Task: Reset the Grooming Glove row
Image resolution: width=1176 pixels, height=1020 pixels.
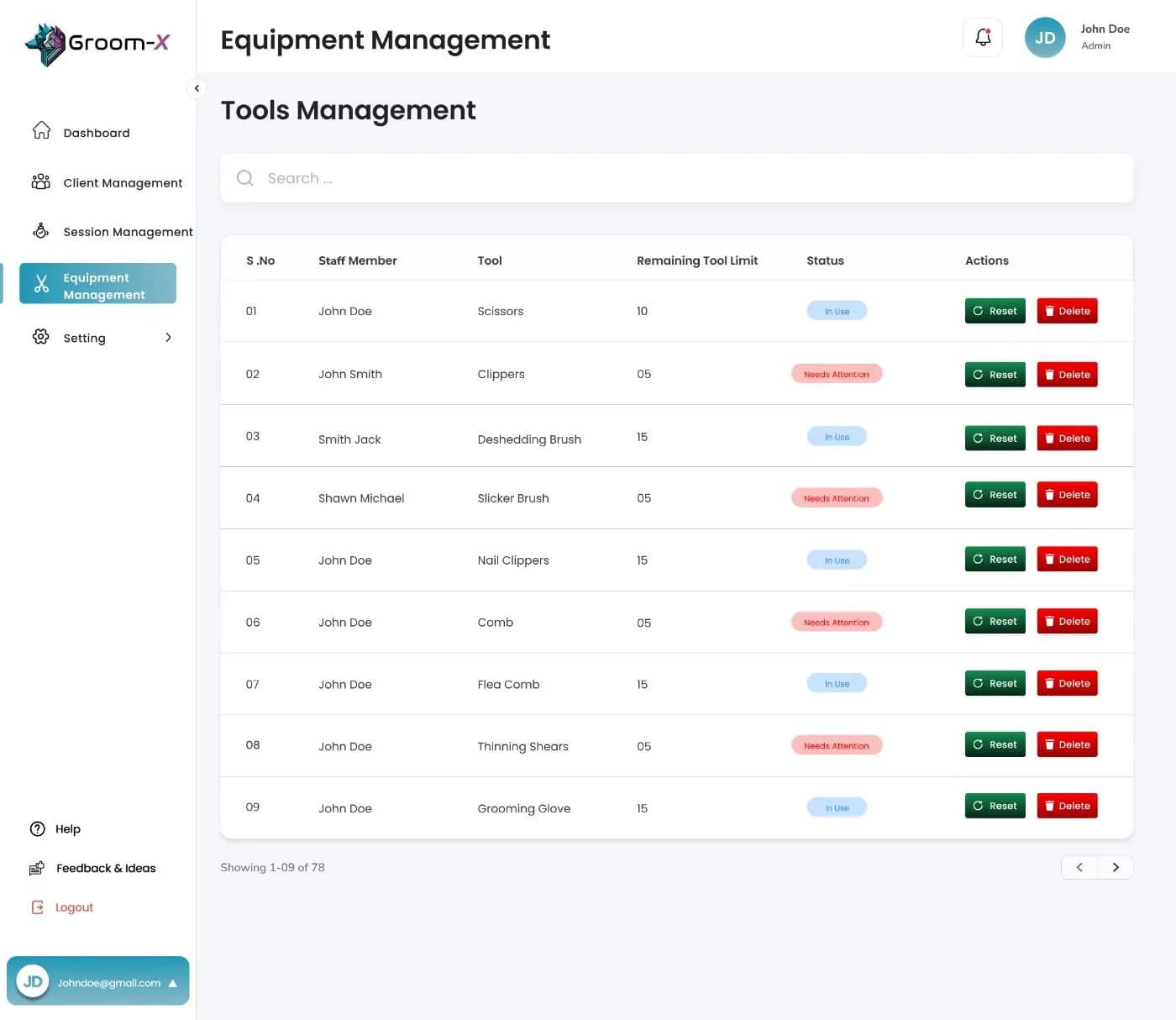Action: coord(995,806)
